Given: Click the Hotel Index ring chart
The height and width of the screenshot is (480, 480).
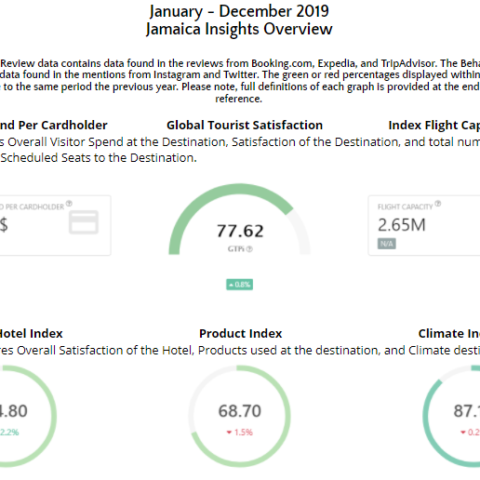Looking at the screenshot, I should coord(28,416).
